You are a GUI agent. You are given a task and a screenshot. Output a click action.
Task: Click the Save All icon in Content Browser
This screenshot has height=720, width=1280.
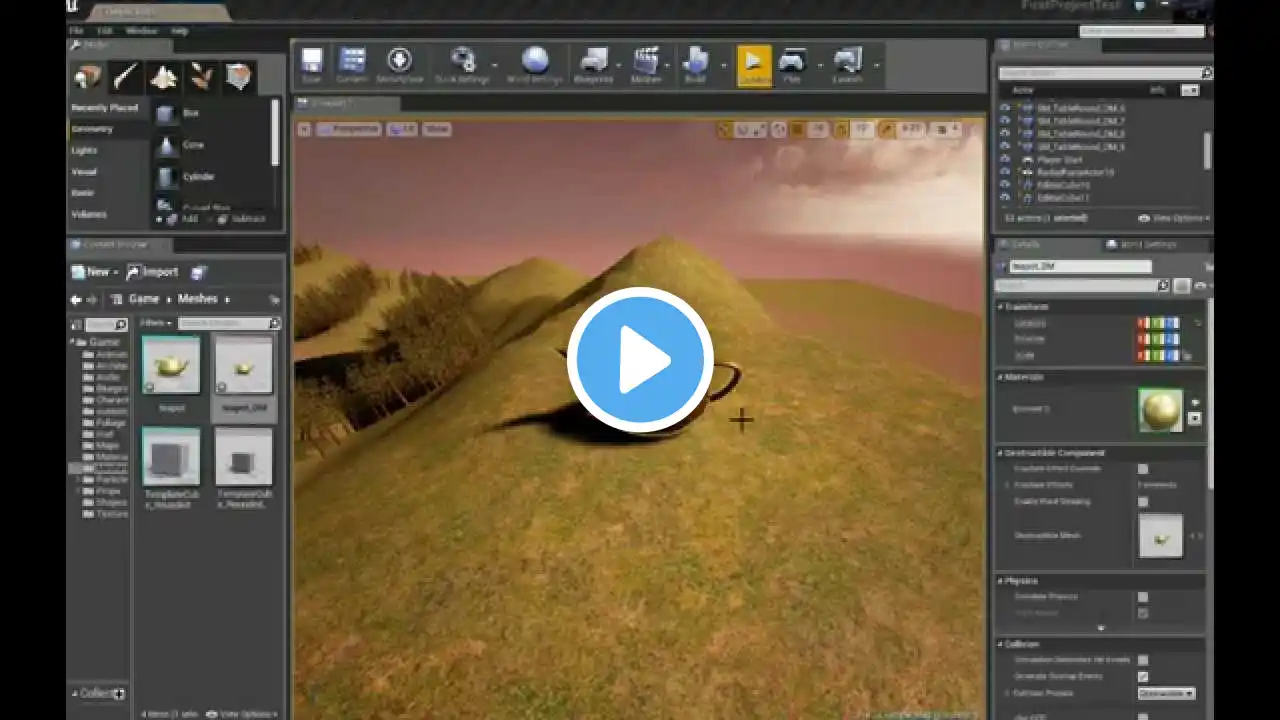point(198,272)
